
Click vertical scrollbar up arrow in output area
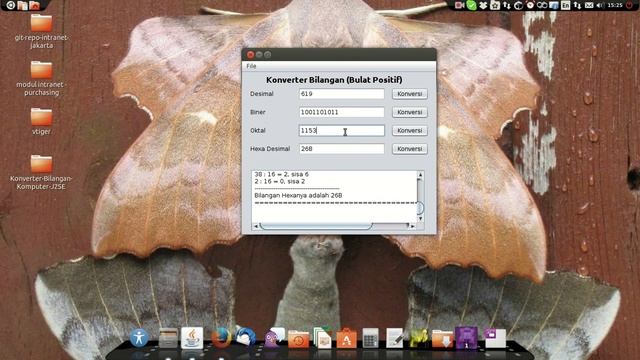tap(420, 175)
